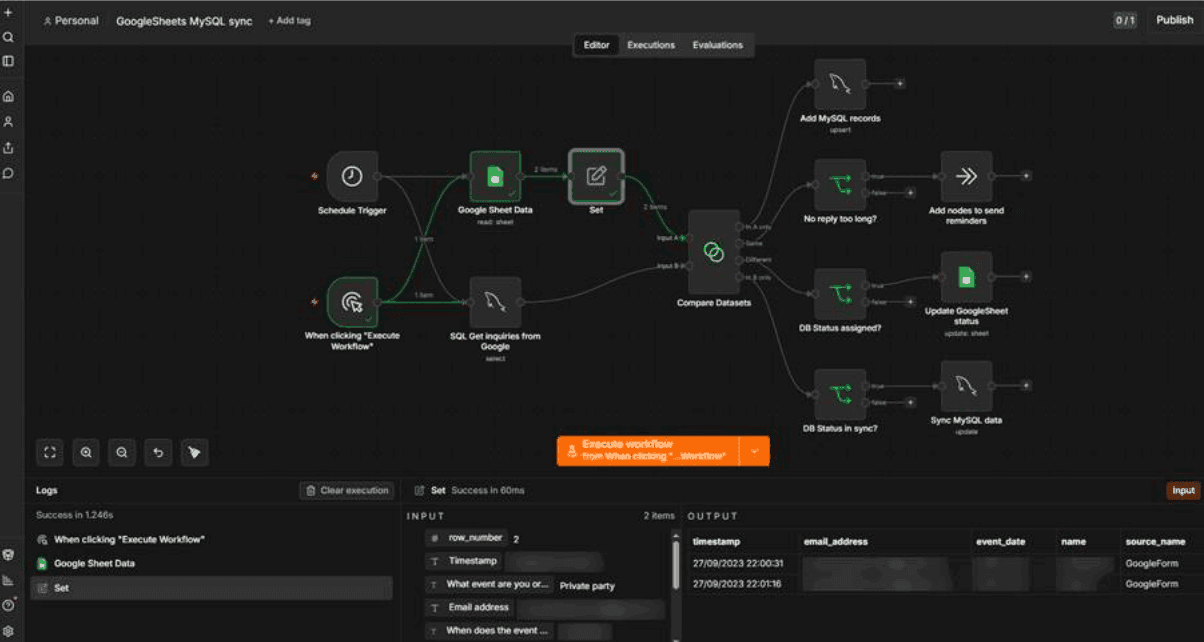Select the Google Sheet Data node

coord(495,176)
